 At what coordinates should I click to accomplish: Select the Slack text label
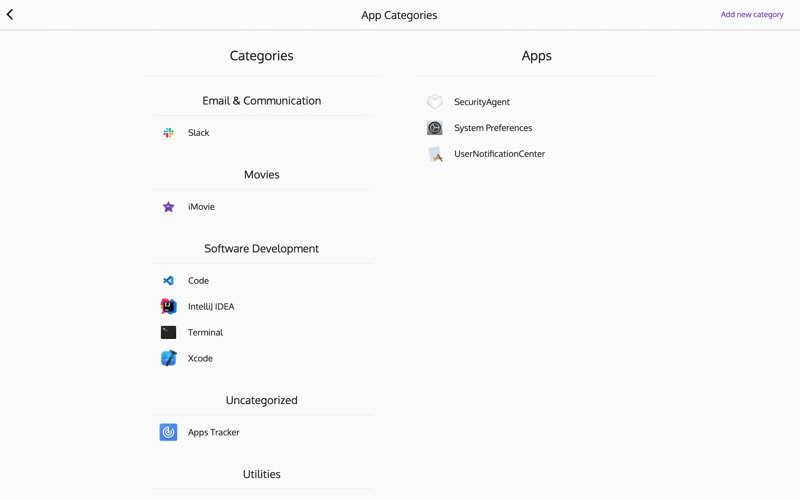click(198, 133)
